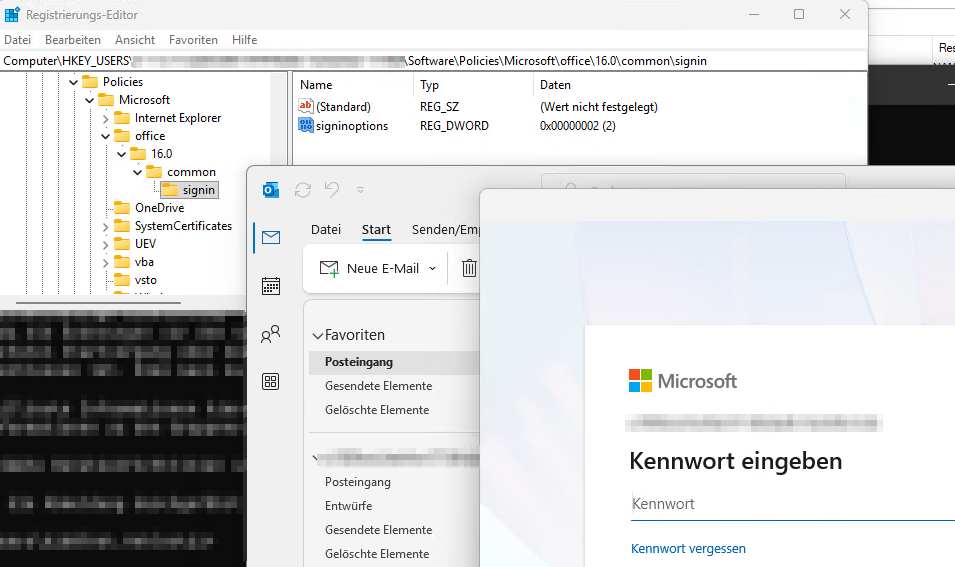Open the Ansicht menu
This screenshot has width=955, height=567.
(135, 40)
